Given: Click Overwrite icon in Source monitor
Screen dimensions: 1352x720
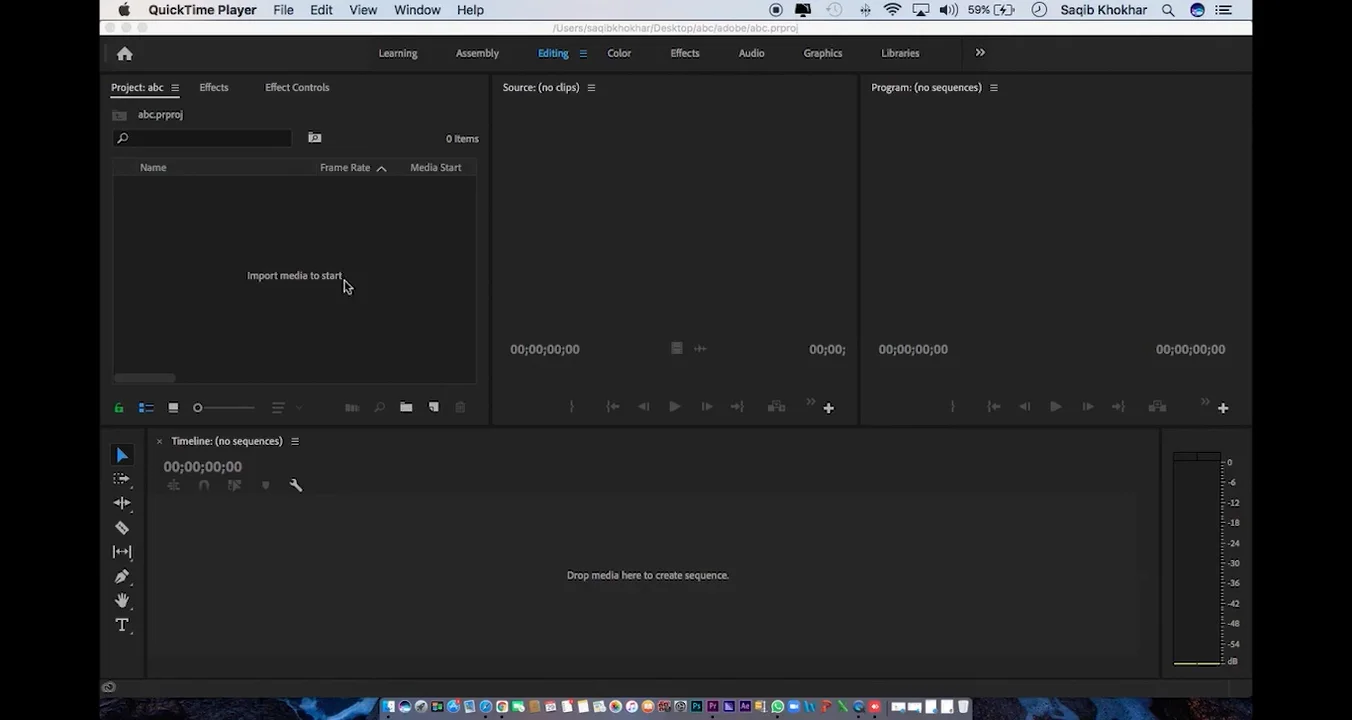Looking at the screenshot, I should click(x=776, y=407).
